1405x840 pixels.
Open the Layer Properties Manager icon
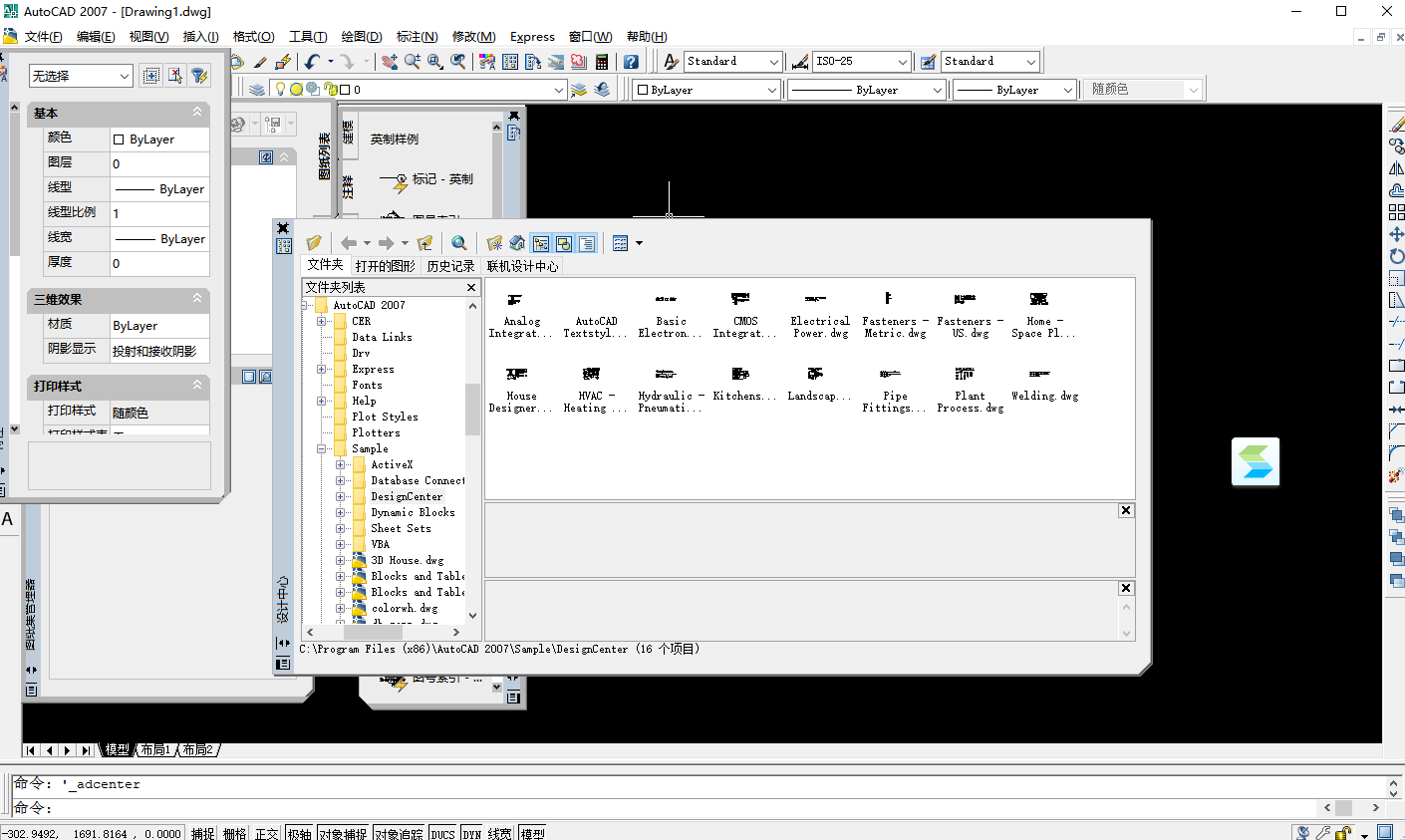click(x=257, y=90)
